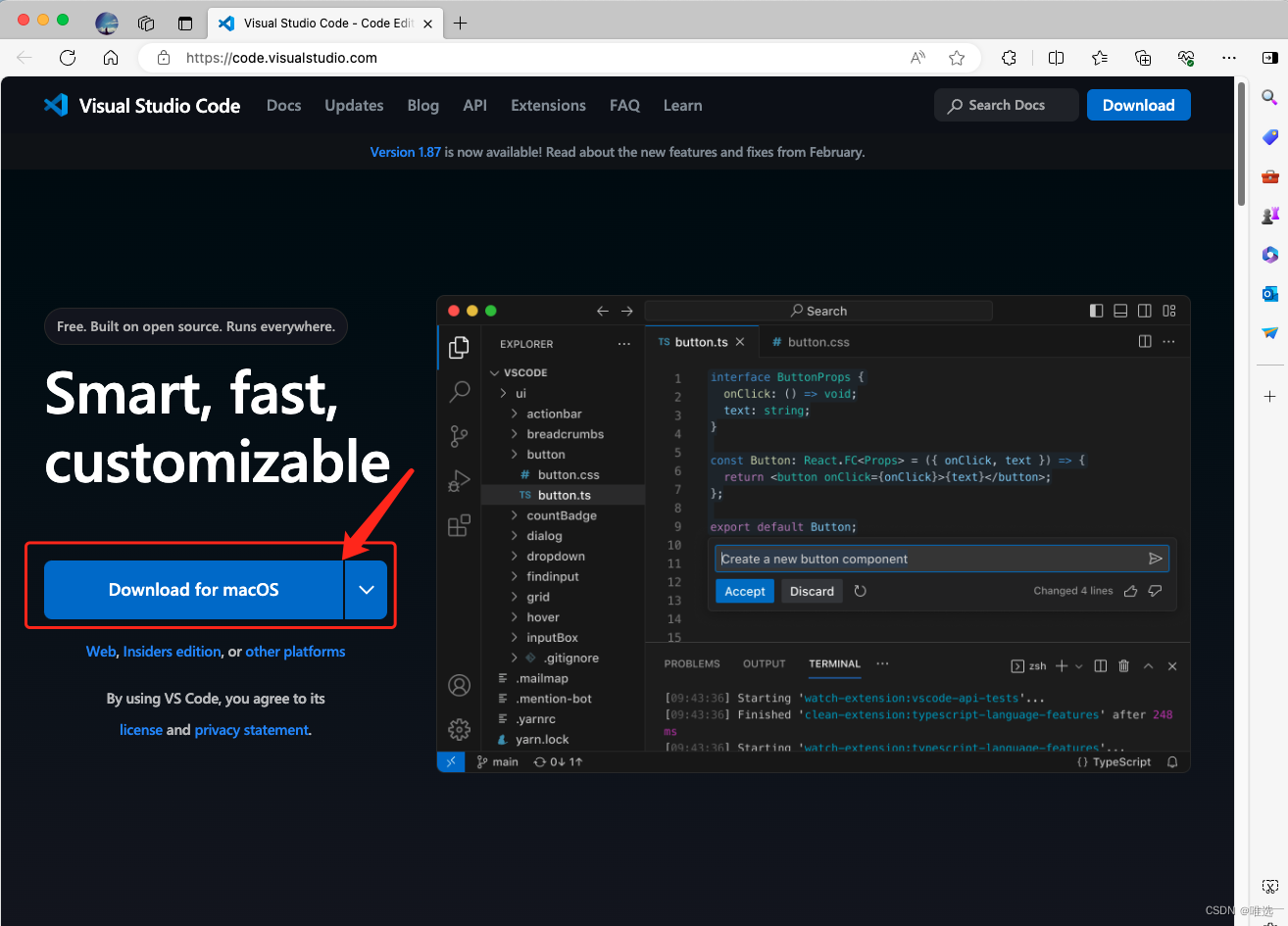Click the Accept button in the inline chat

tap(744, 591)
